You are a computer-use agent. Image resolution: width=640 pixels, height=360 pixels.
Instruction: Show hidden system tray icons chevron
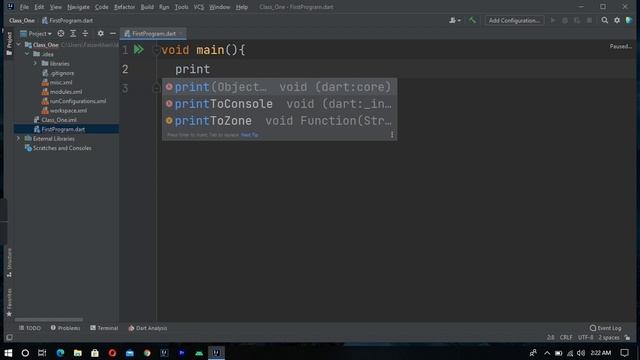coord(547,353)
